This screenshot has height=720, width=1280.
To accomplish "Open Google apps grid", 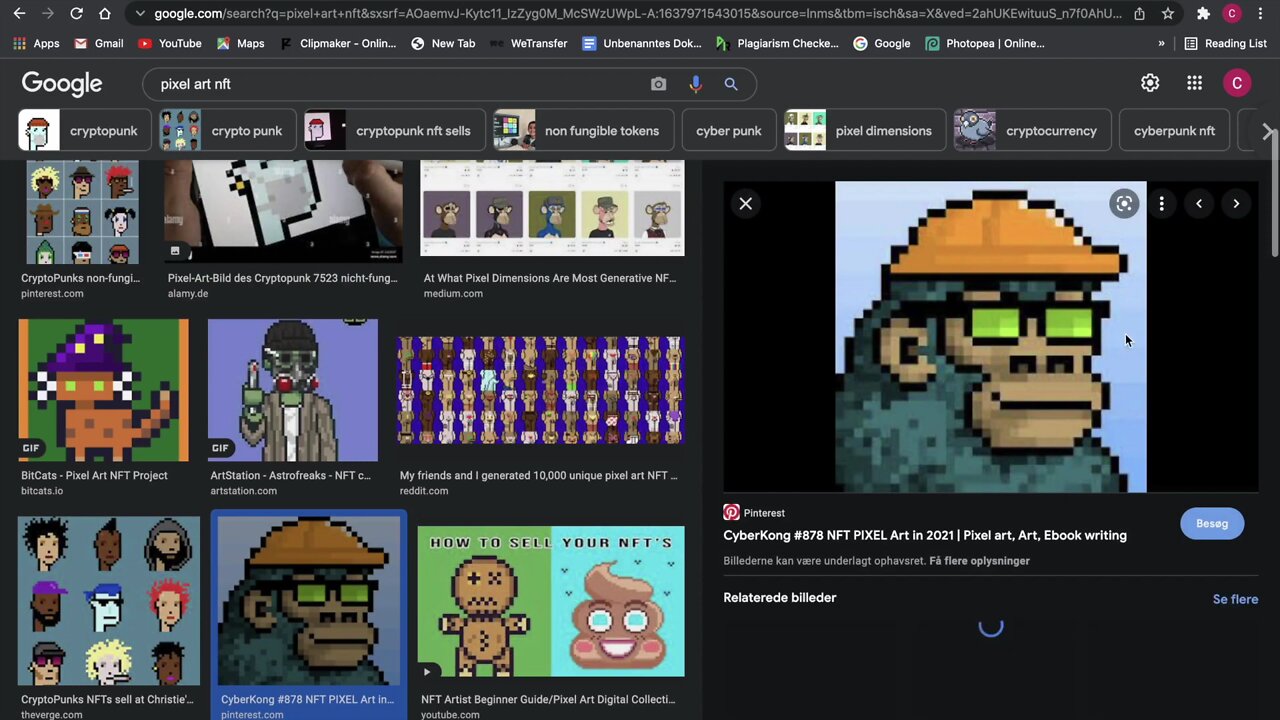I will 1194,83.
